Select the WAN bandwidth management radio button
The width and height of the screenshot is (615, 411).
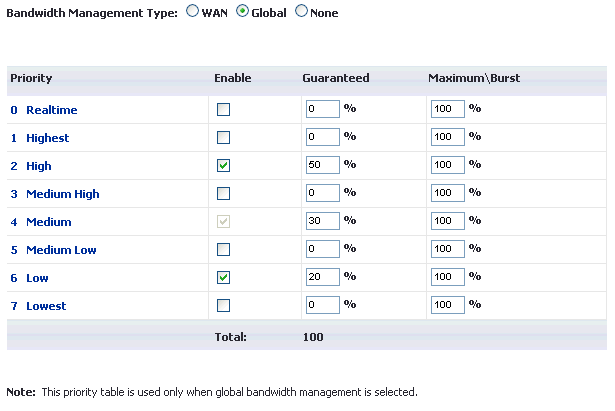(x=192, y=13)
